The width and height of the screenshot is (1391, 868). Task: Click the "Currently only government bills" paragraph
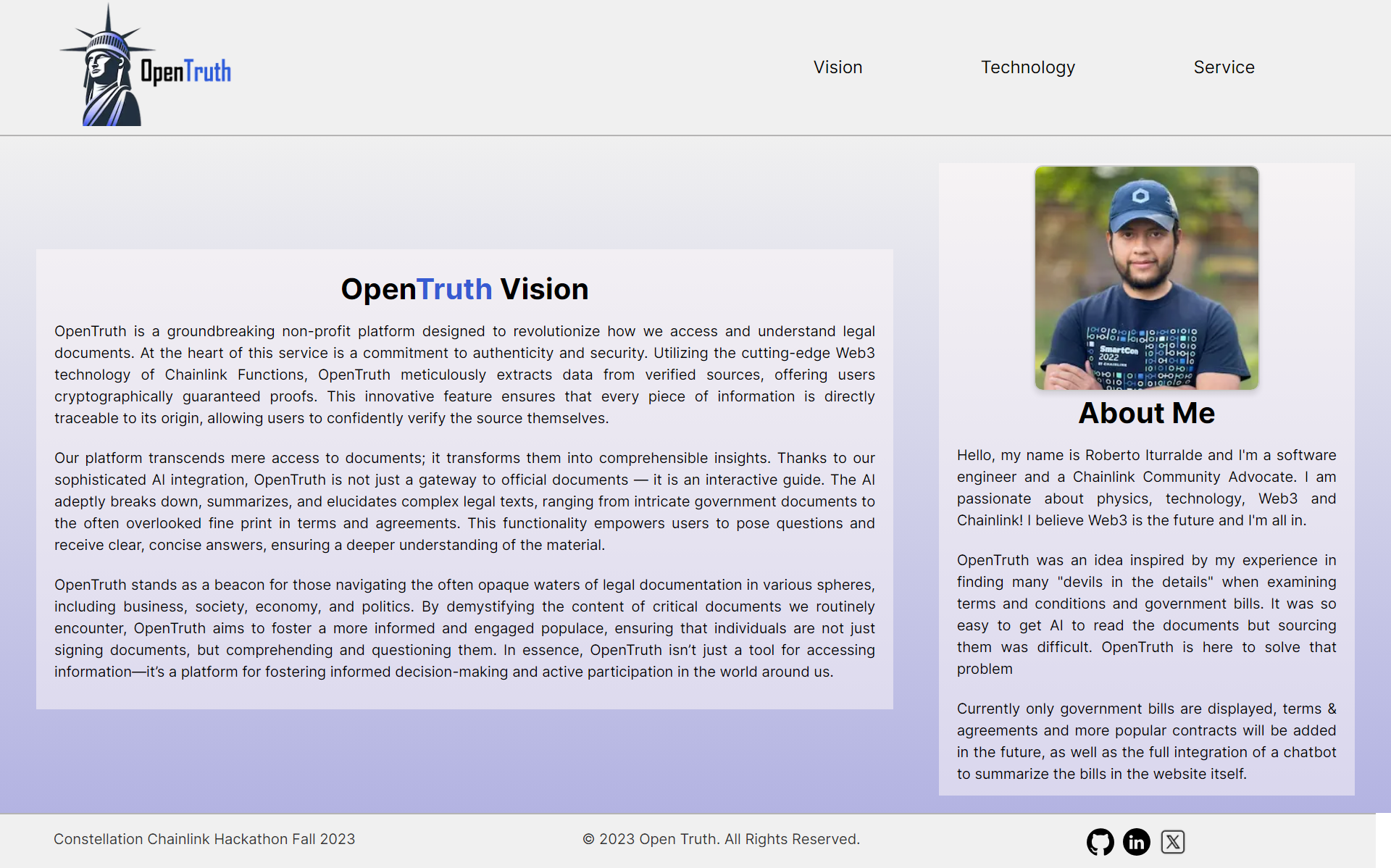tap(1146, 741)
